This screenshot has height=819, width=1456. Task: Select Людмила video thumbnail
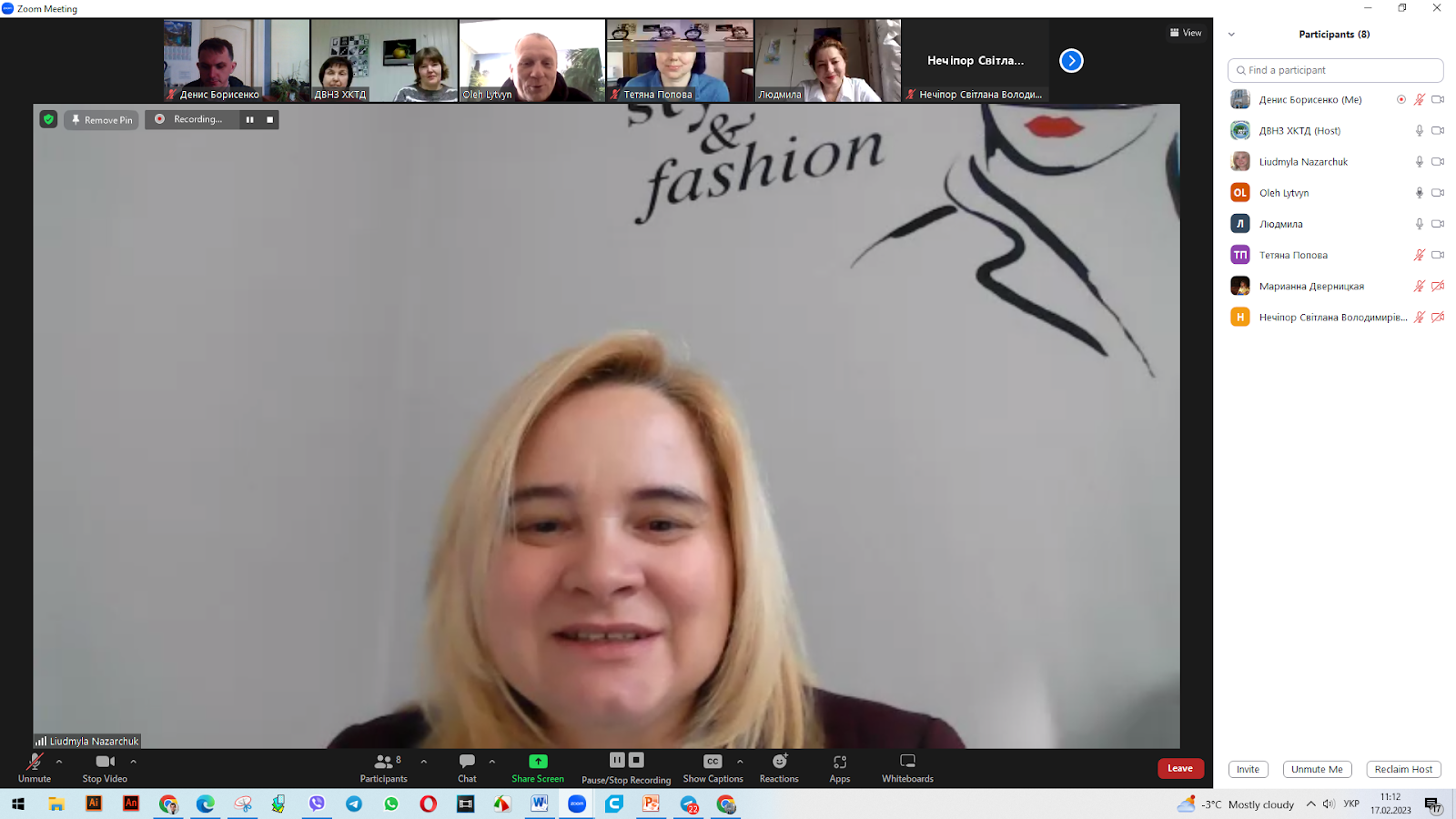click(x=827, y=60)
